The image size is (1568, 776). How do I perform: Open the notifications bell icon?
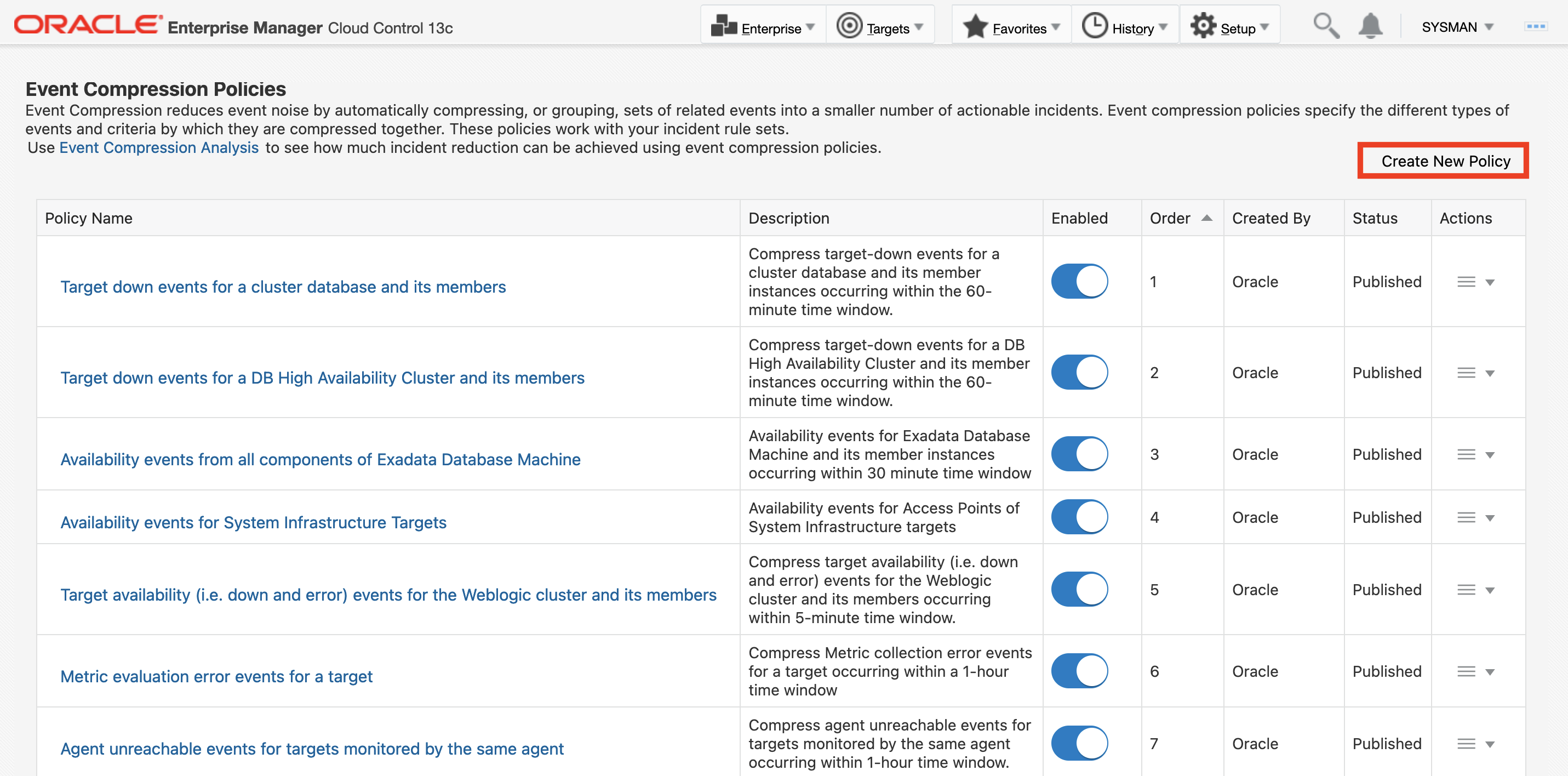1370,27
